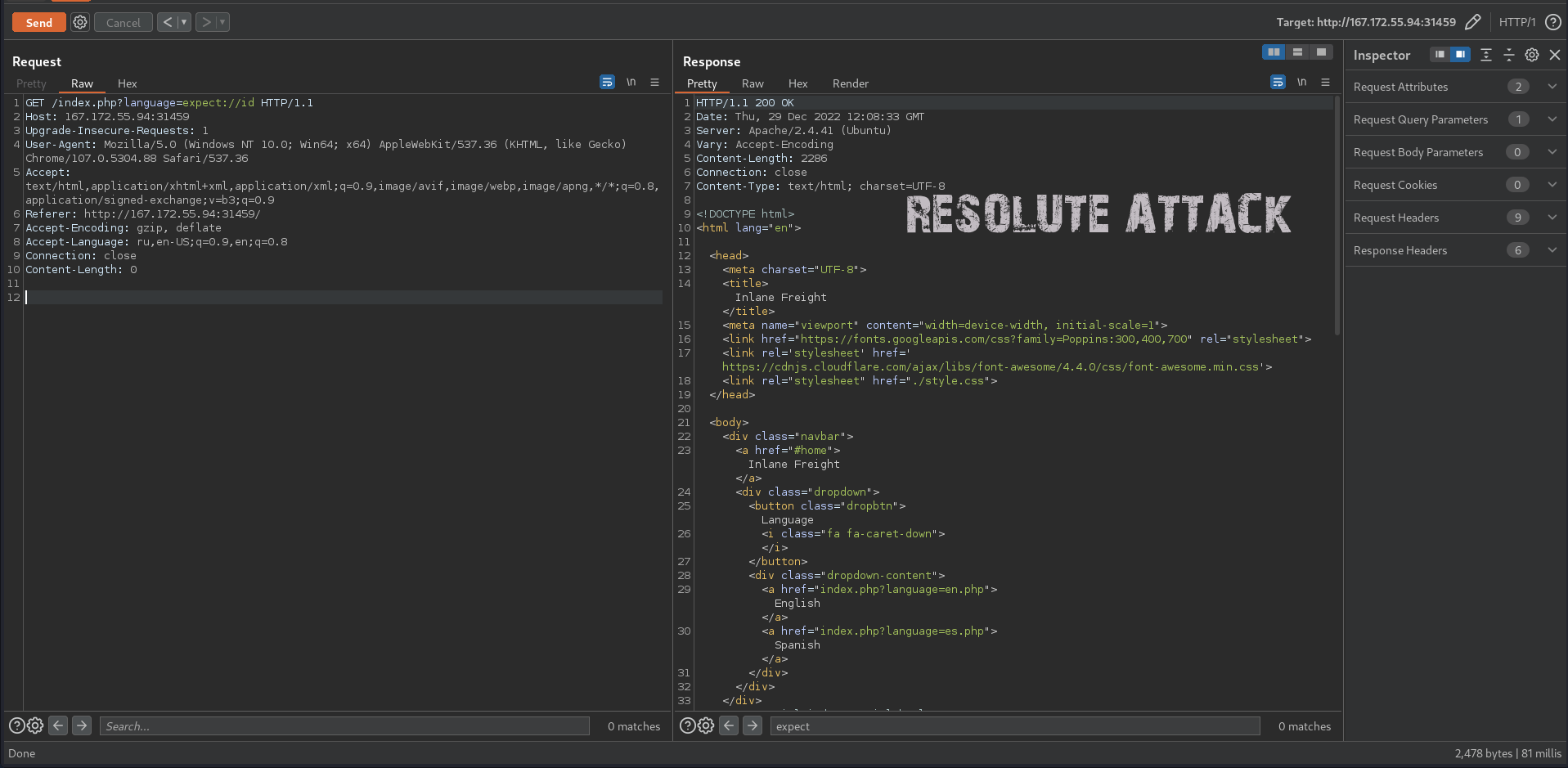Switch to side-by-side response layout
The height and width of the screenshot is (768, 1568).
1274,52
